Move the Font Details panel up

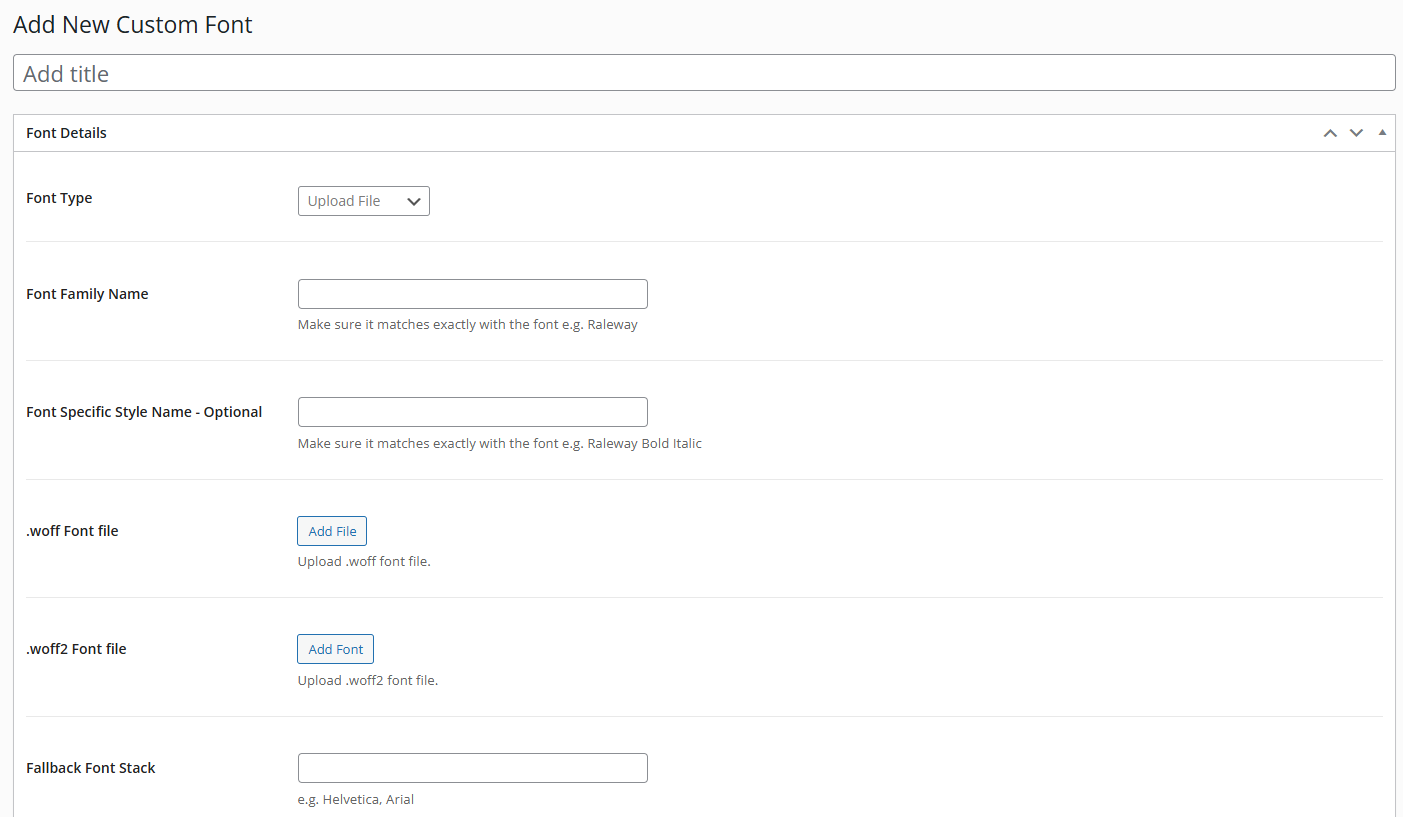tap(1330, 133)
